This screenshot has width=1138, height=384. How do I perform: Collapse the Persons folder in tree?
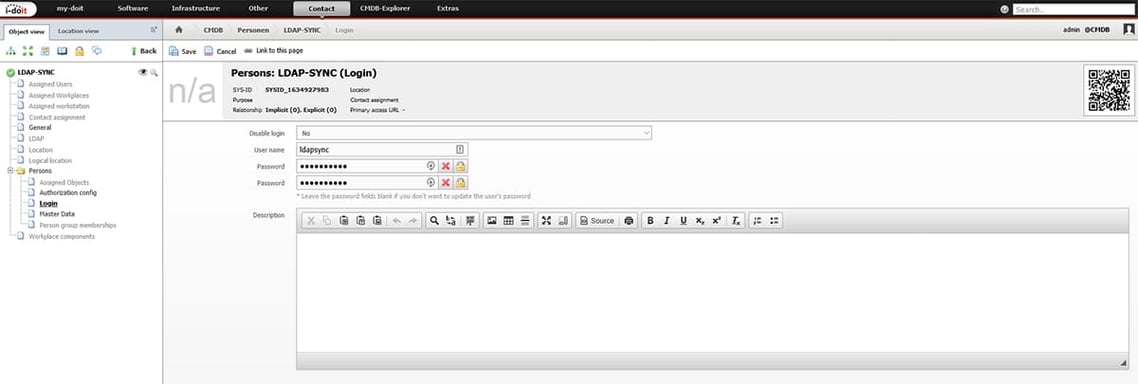click(10, 171)
